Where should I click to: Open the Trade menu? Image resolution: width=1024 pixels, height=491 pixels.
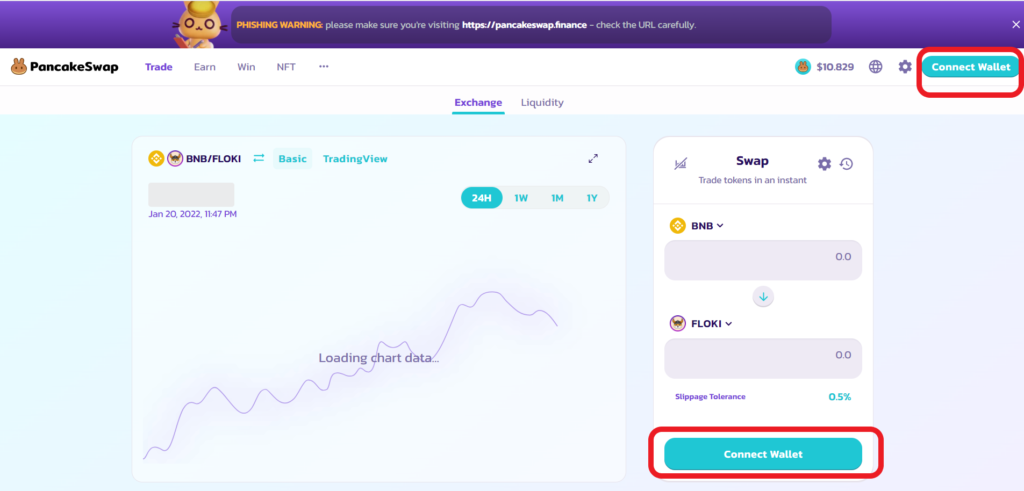tap(159, 67)
